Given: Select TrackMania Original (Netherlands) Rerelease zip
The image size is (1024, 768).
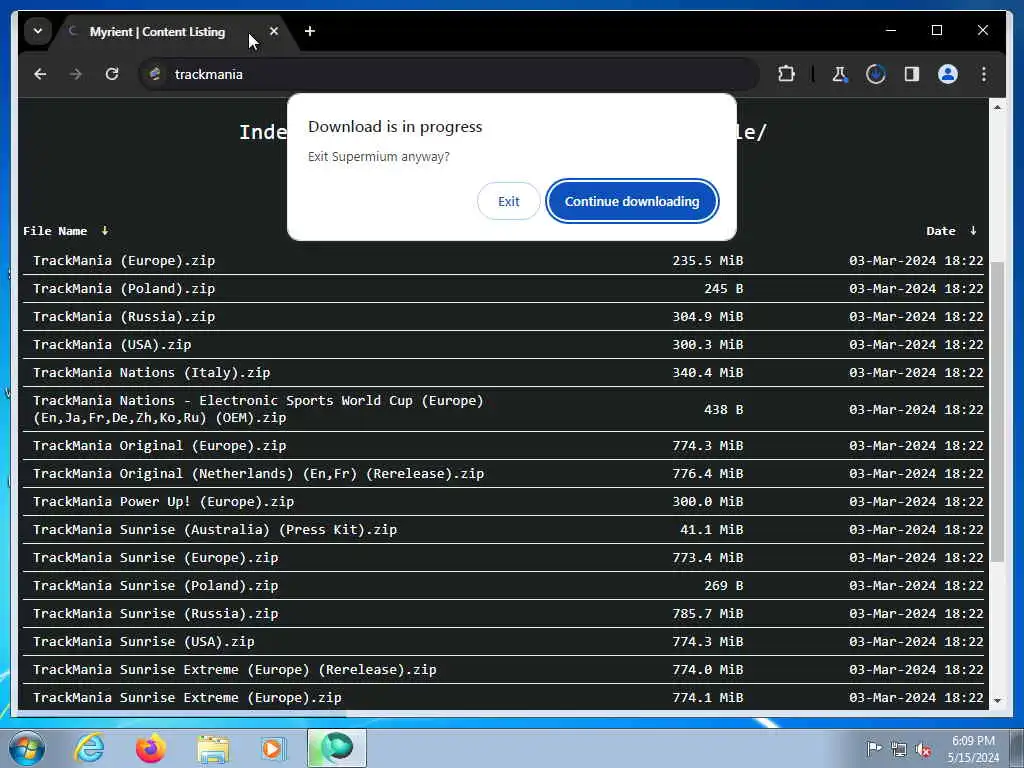Looking at the screenshot, I should coord(259,474).
